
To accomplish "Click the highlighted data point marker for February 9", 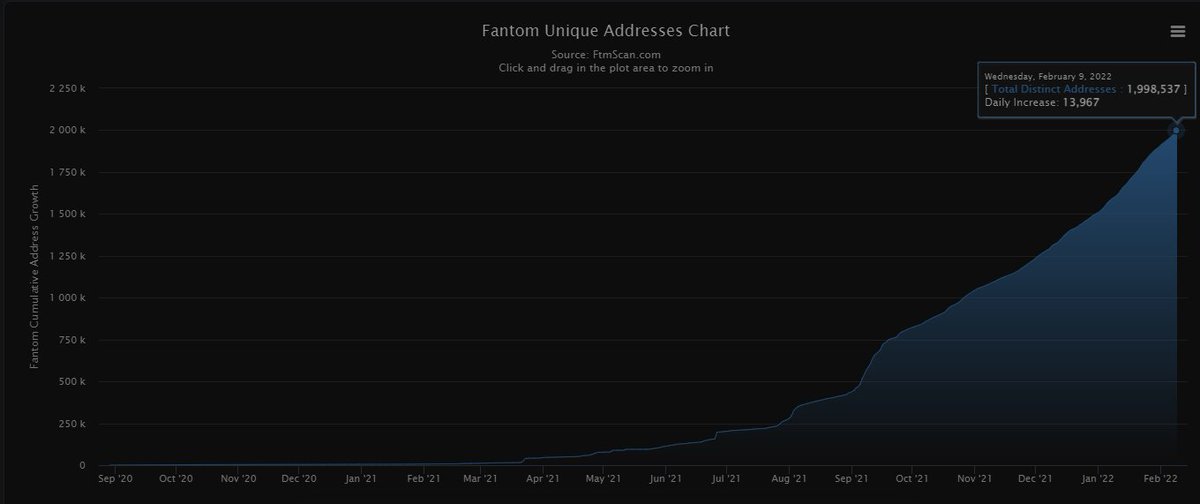I will (1177, 130).
